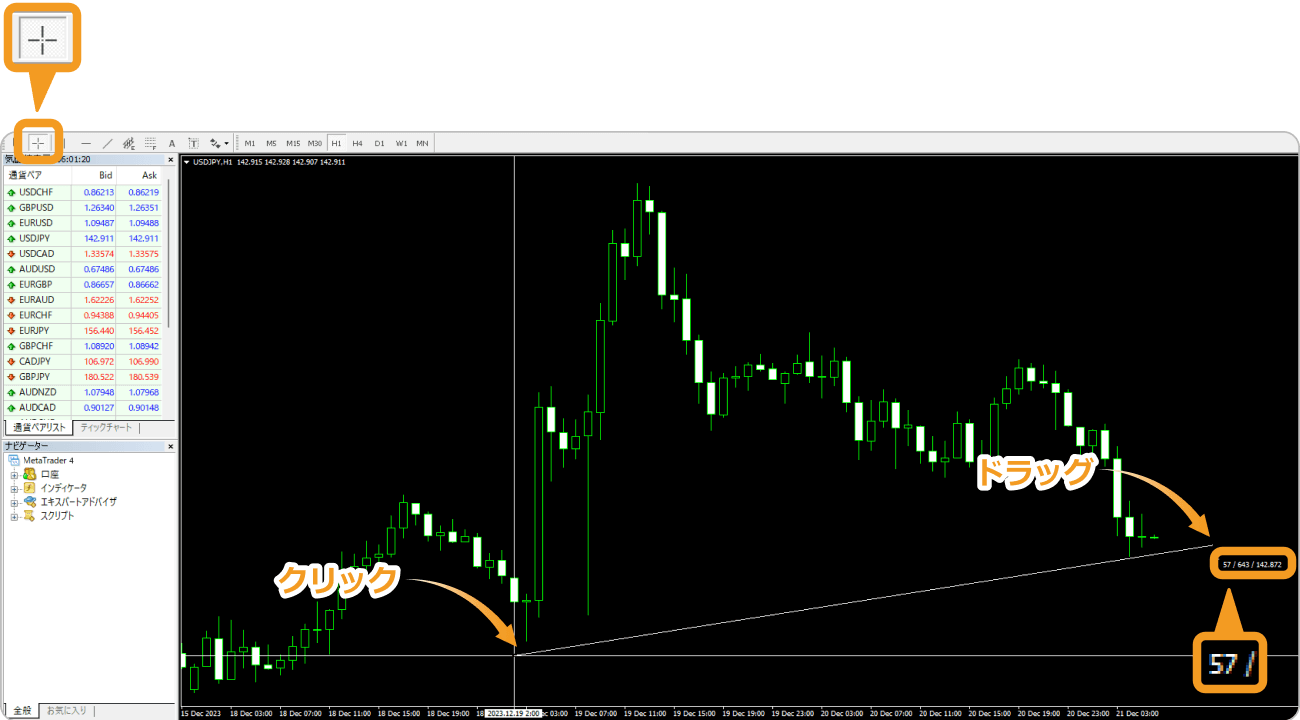1300x720 pixels.
Task: Open the ティックチャート tab
Action: 106,427
